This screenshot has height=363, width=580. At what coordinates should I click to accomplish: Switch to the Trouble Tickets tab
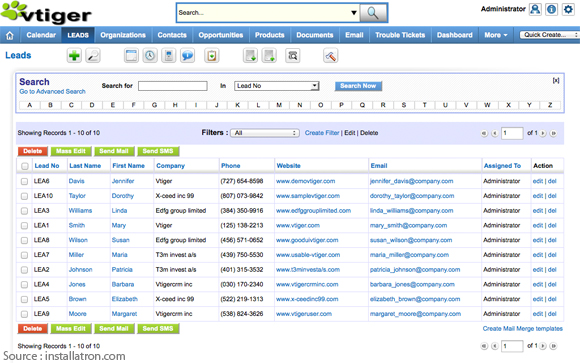(400, 35)
